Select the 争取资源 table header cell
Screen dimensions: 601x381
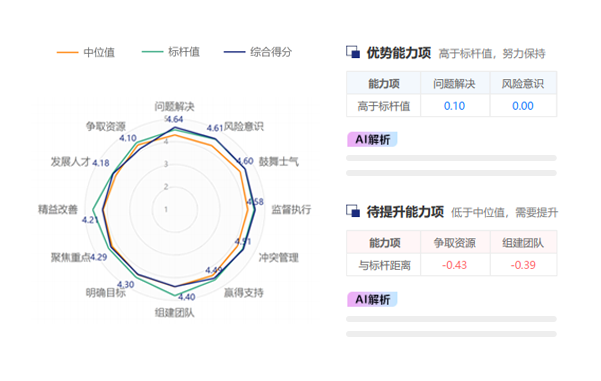(x=455, y=243)
